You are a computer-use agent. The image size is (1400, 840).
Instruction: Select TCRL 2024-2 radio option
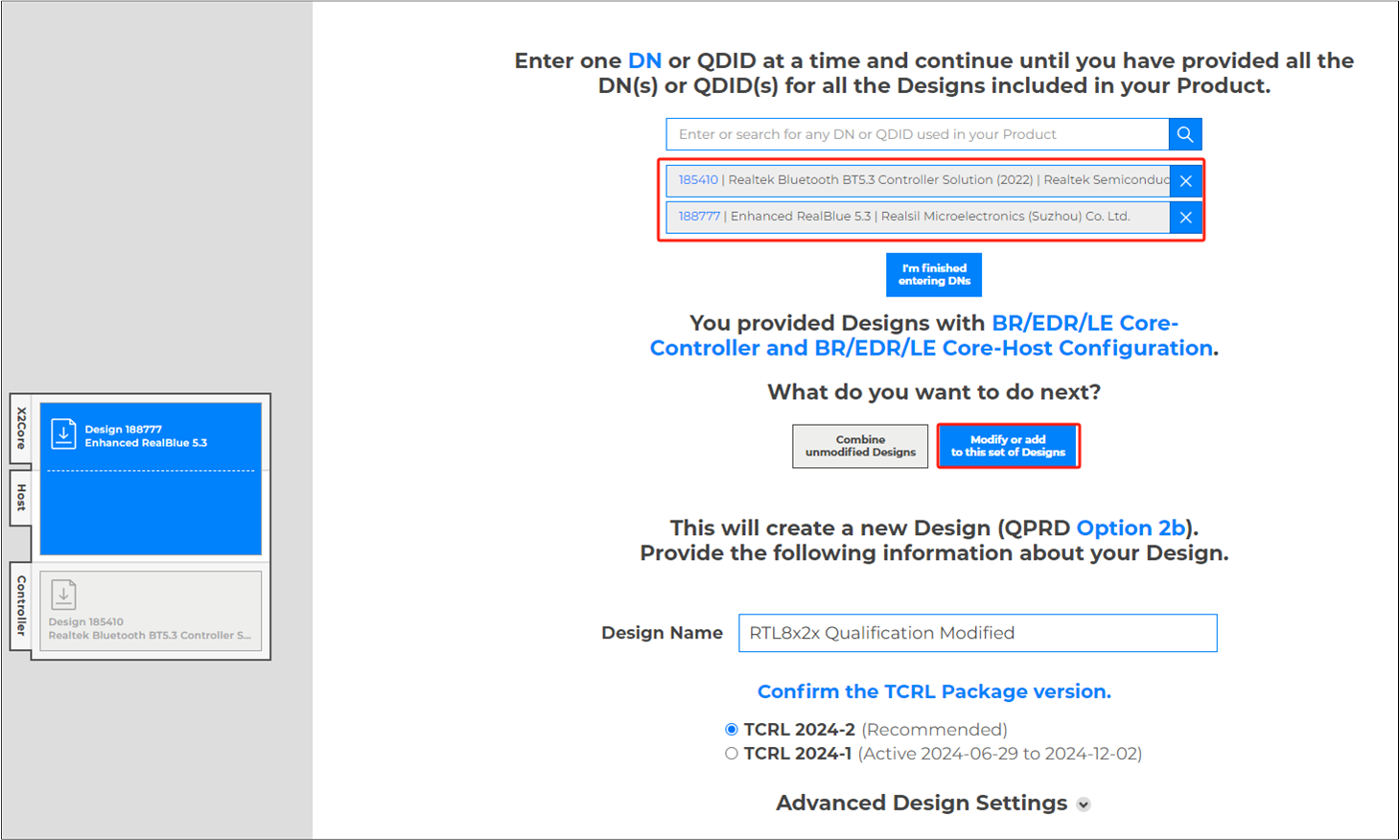732,730
